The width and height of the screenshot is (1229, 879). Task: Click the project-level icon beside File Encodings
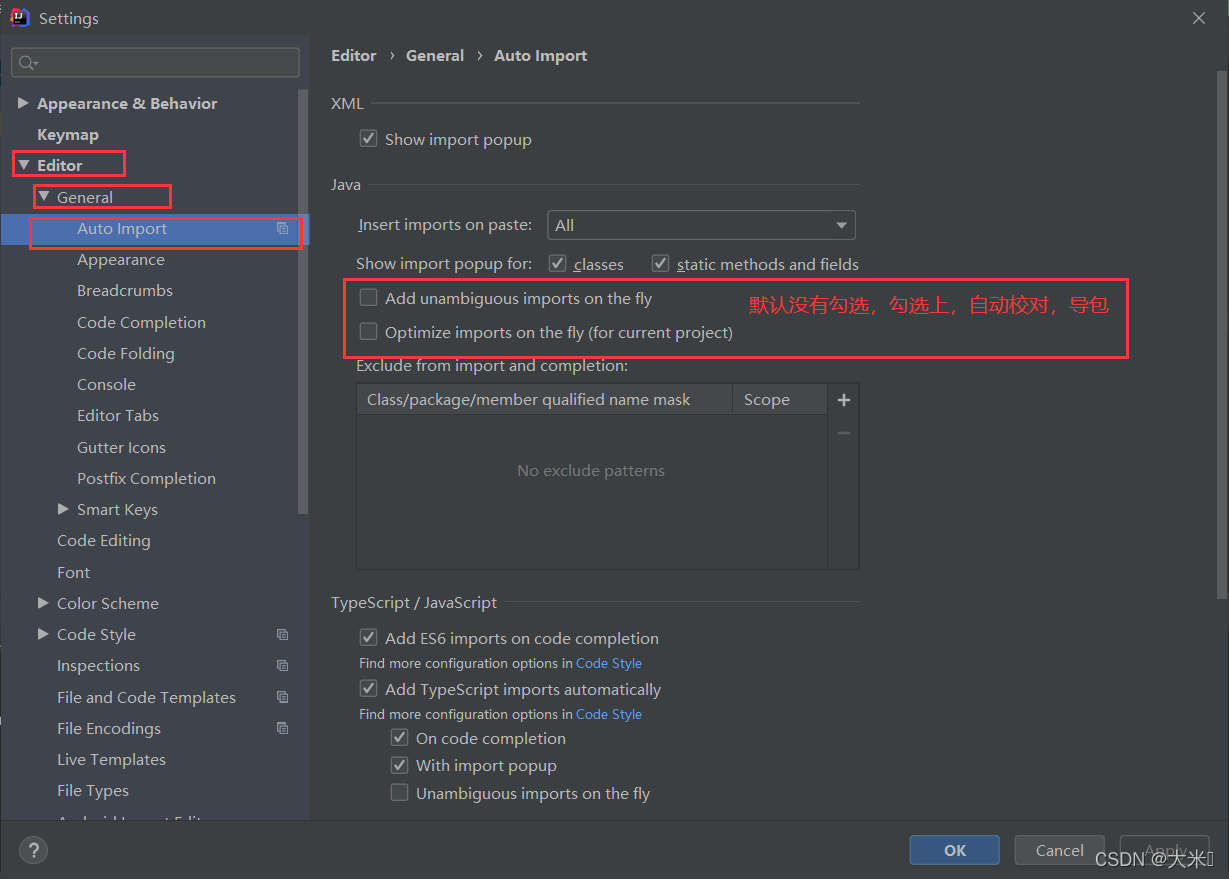coord(283,728)
